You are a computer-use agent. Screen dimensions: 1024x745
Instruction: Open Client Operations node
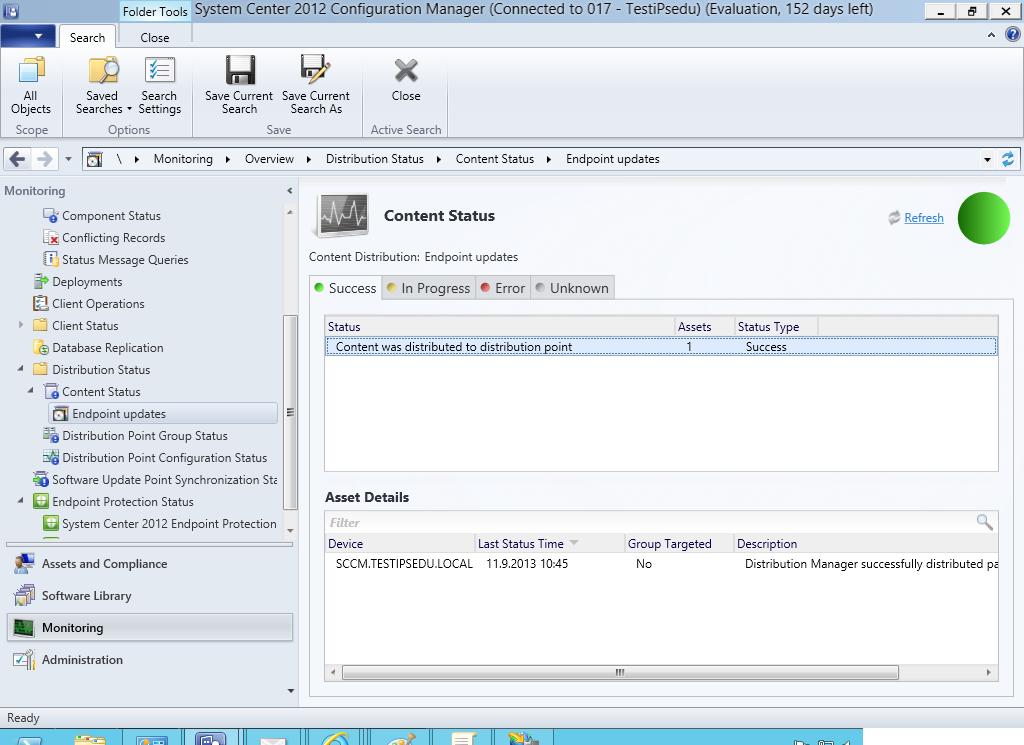click(x=97, y=304)
